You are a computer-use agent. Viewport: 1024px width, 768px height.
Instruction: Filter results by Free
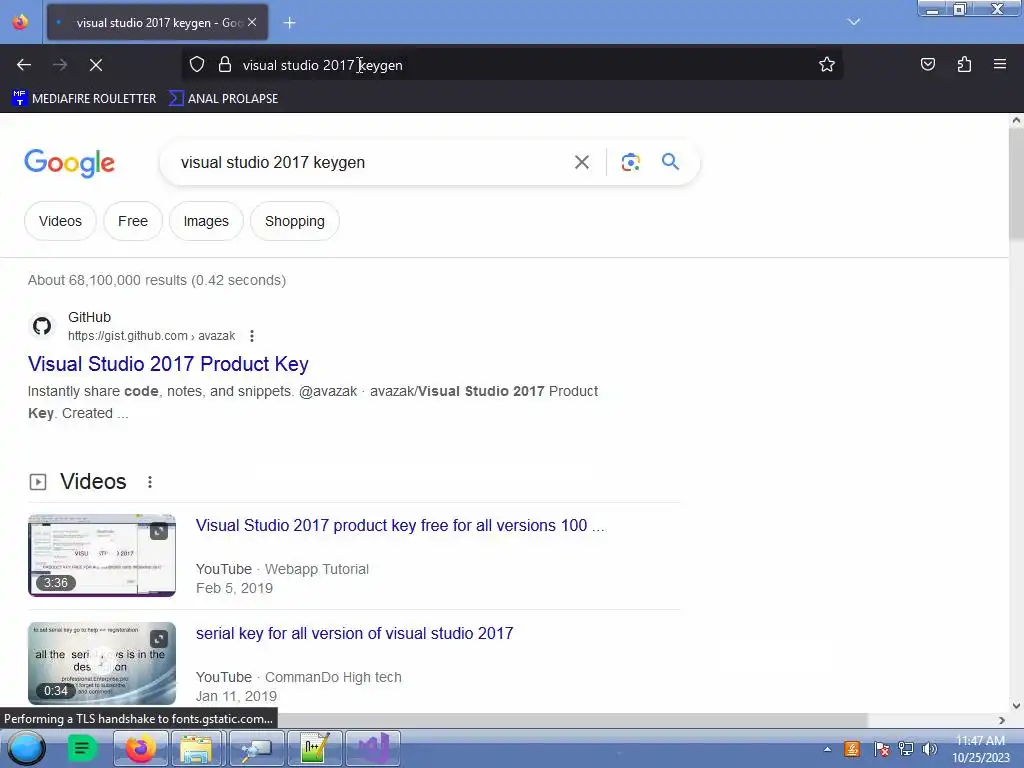[x=133, y=221]
